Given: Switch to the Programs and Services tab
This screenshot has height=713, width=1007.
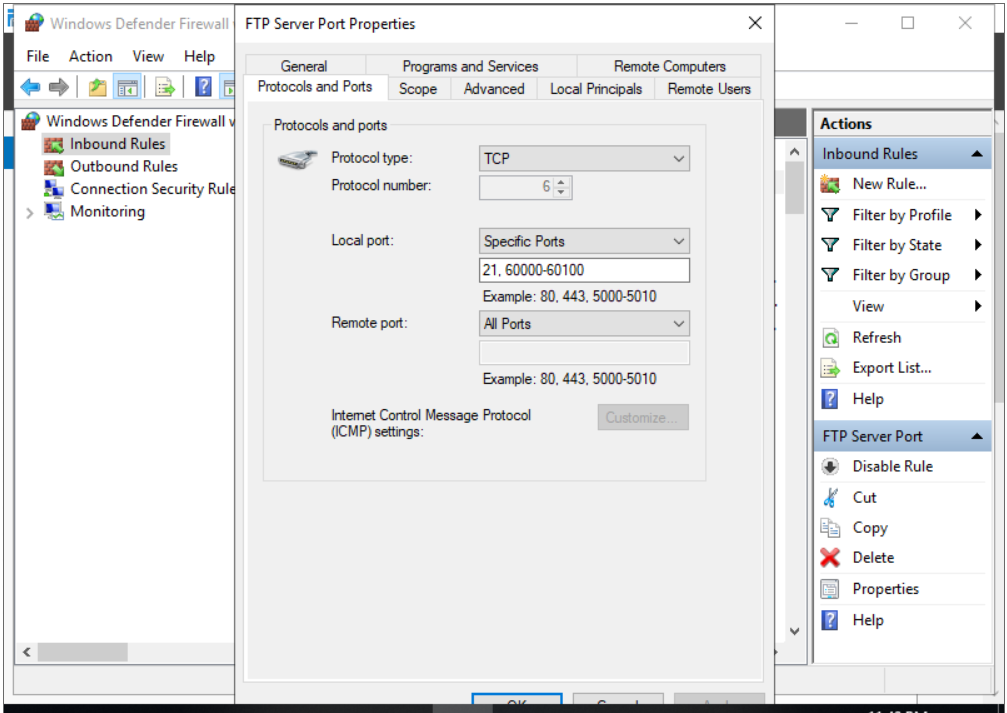Looking at the screenshot, I should click(x=471, y=66).
